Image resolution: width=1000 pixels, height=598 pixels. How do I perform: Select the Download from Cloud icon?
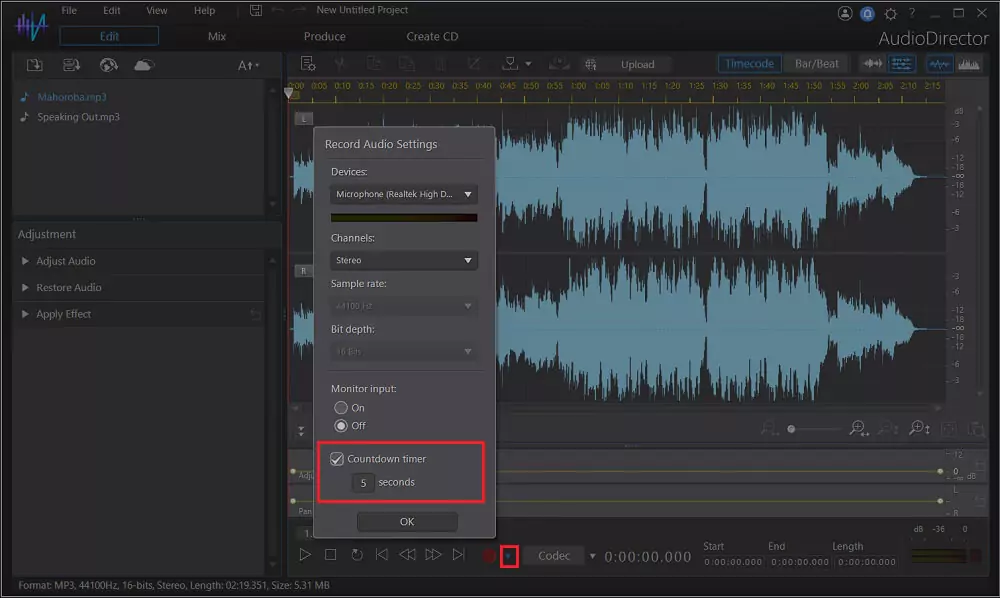click(144, 63)
